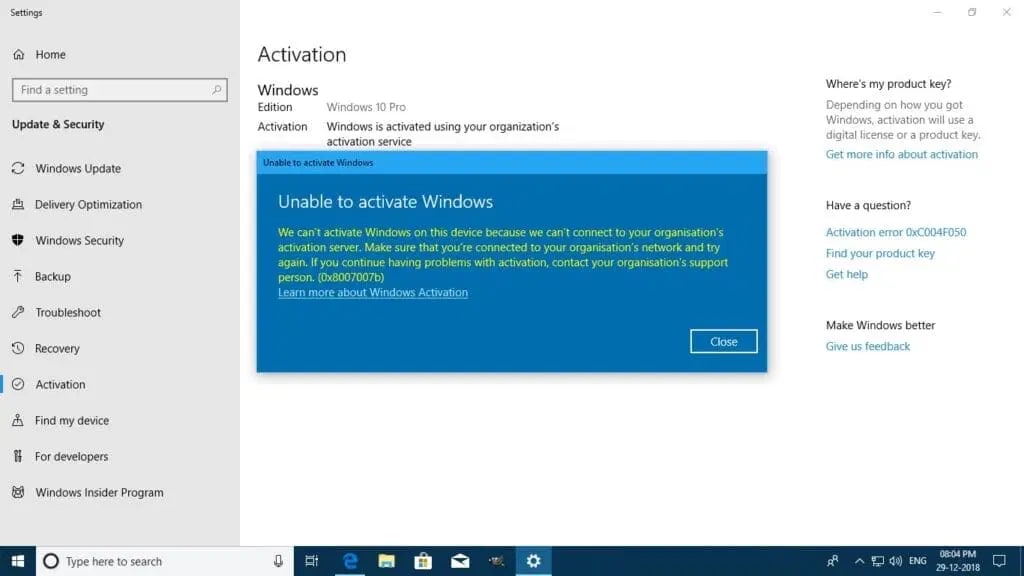This screenshot has width=1024, height=576.
Task: Open File Explorer from the taskbar
Action: point(387,561)
